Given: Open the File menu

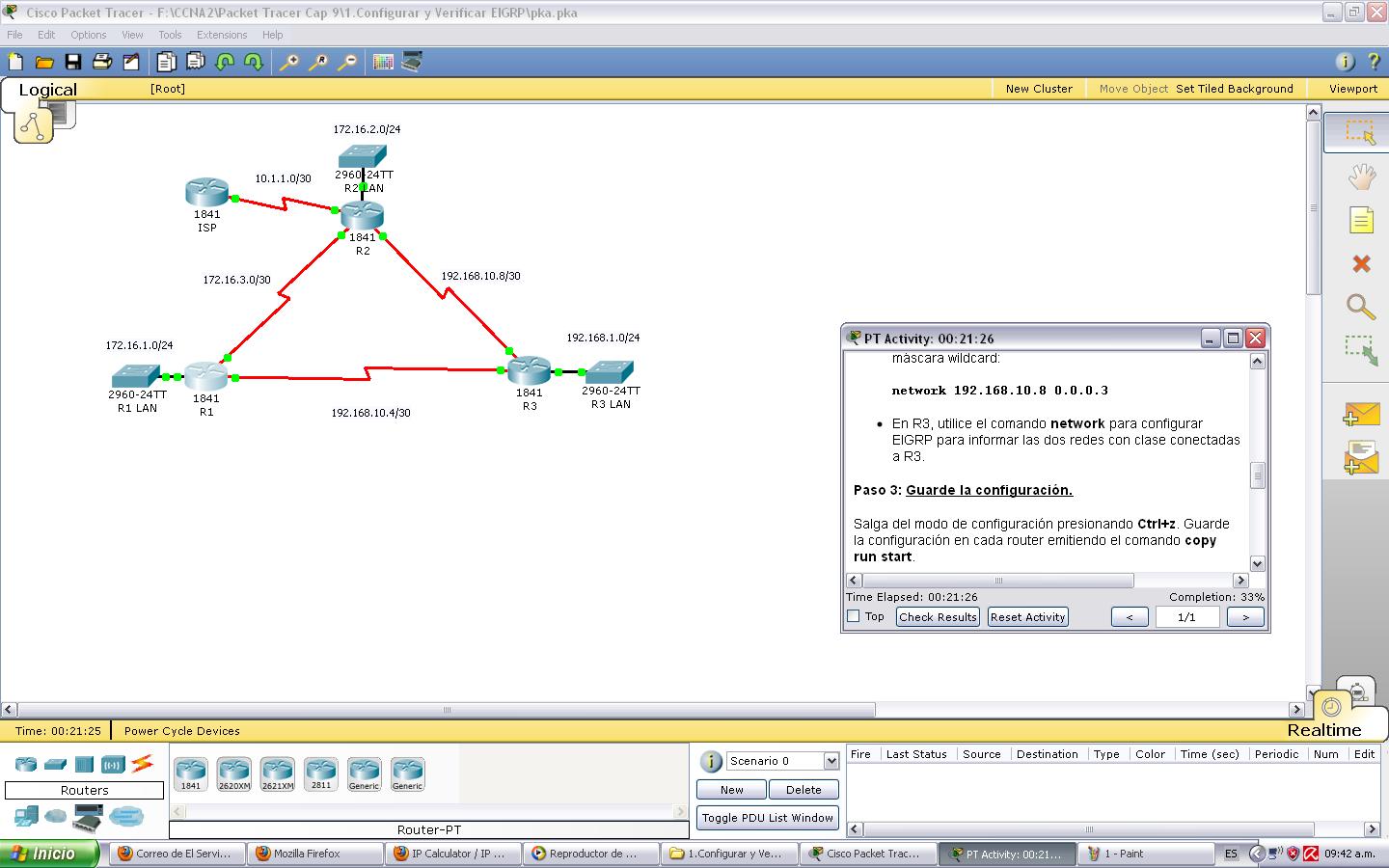Looking at the screenshot, I should click(14, 35).
